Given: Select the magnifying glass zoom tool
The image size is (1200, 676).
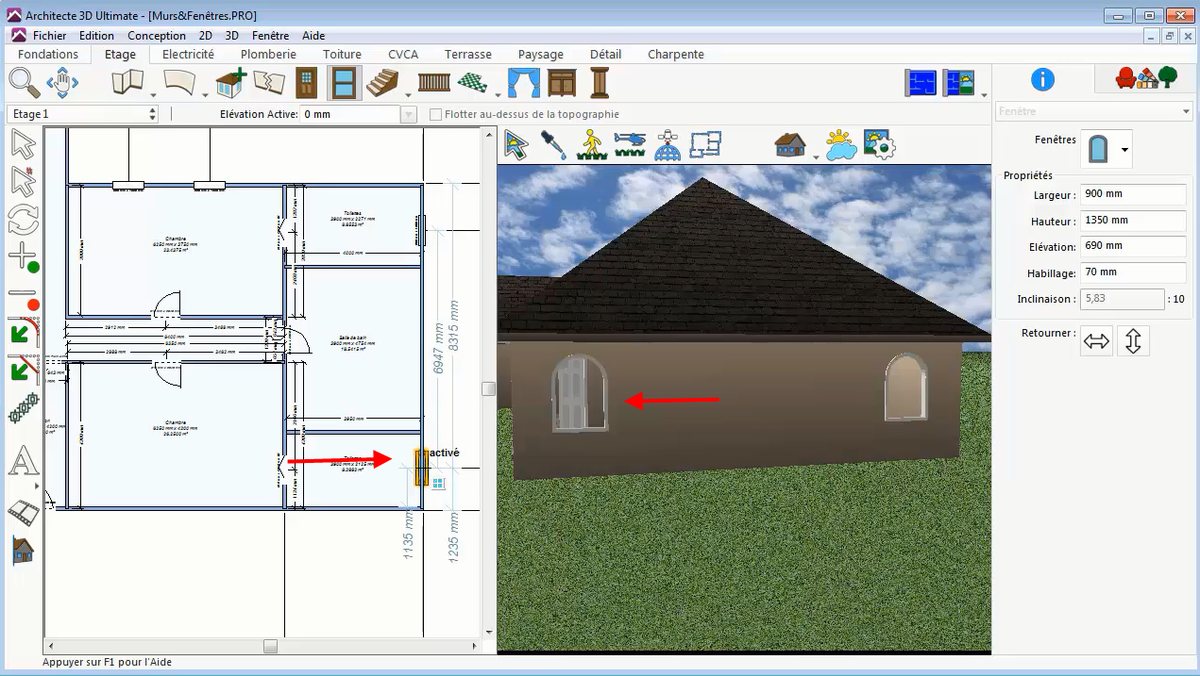Looking at the screenshot, I should coord(24,83).
